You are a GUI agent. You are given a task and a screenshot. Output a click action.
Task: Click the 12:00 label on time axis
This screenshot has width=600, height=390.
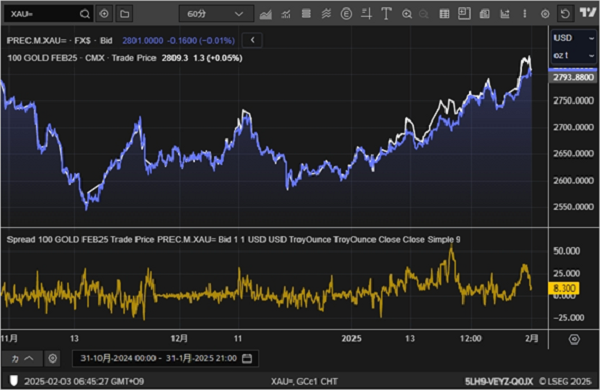tap(471, 339)
